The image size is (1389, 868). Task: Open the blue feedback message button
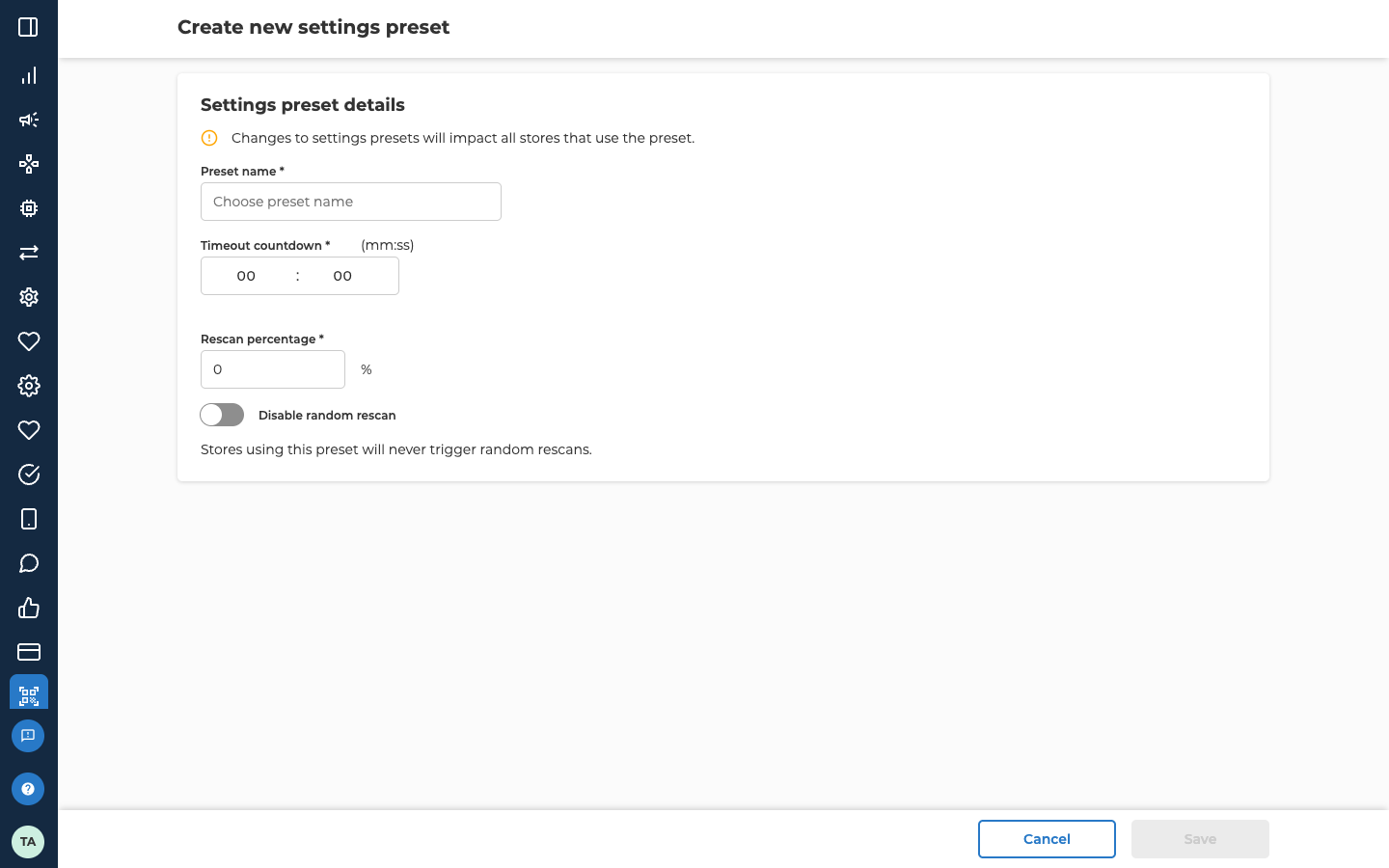click(28, 736)
